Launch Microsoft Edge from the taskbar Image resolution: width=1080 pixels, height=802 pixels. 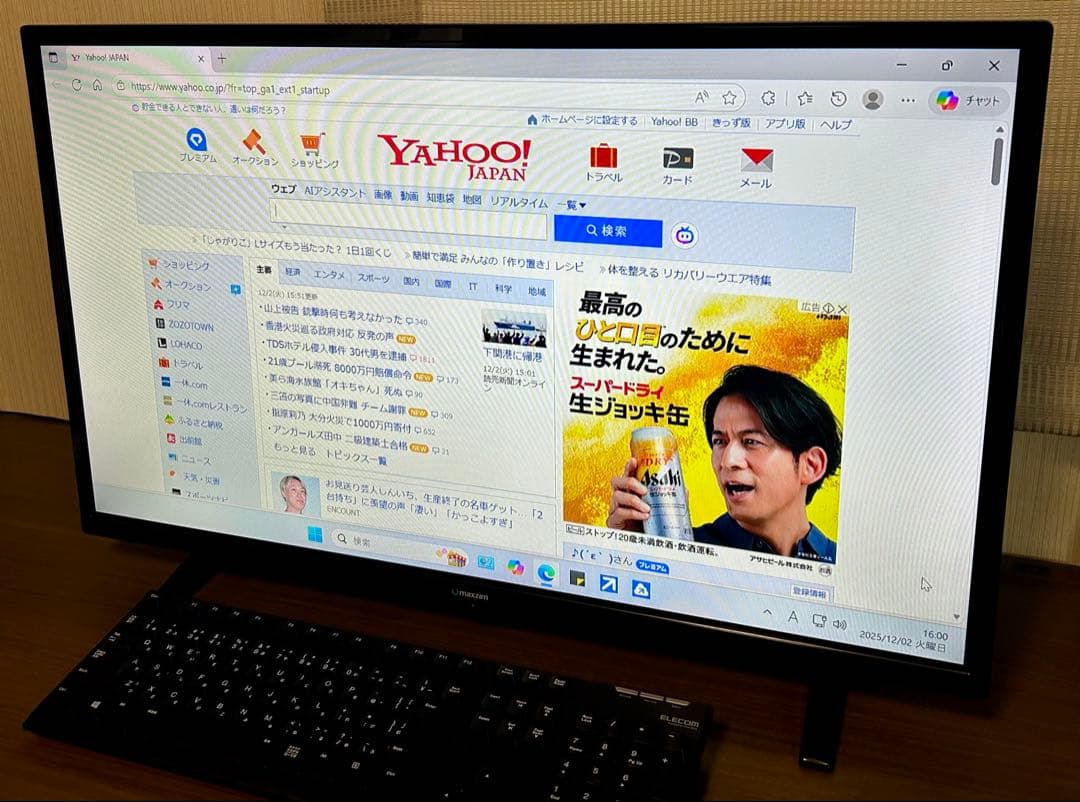(546, 573)
